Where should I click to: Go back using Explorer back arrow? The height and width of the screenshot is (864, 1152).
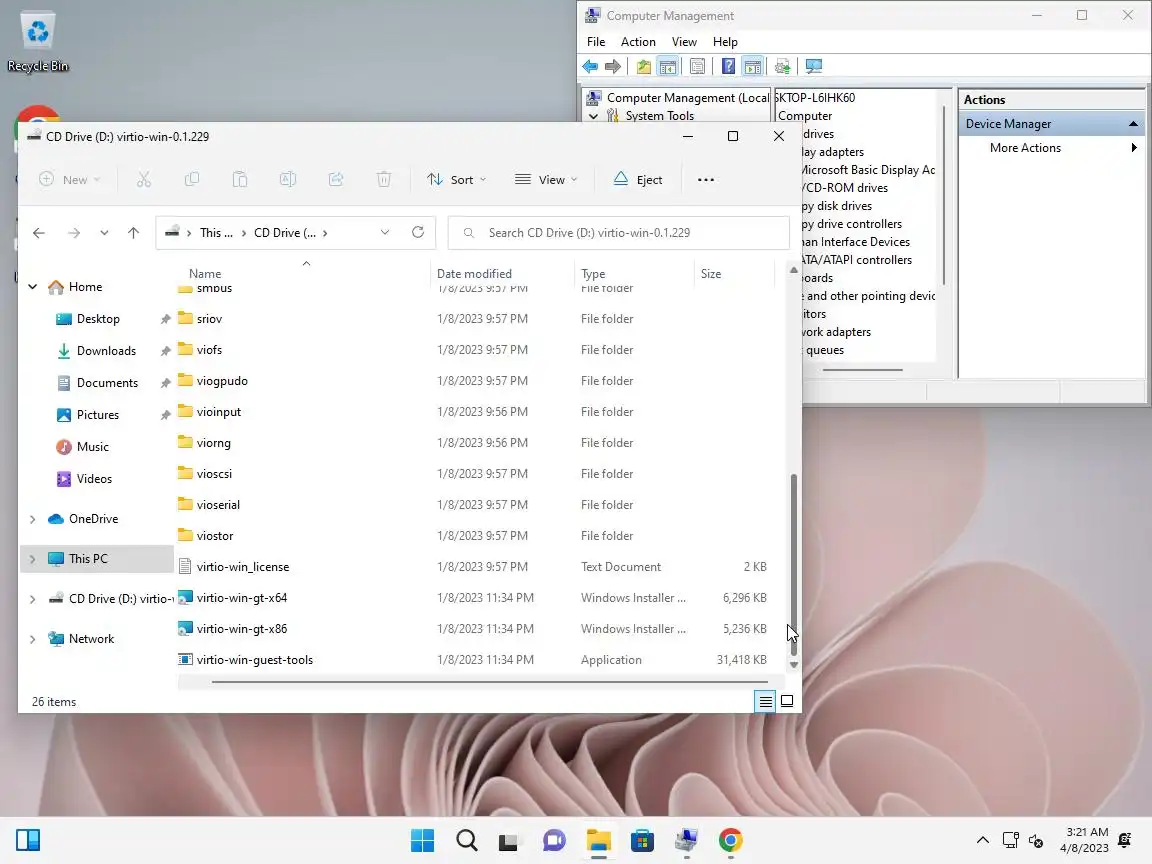coord(39,233)
